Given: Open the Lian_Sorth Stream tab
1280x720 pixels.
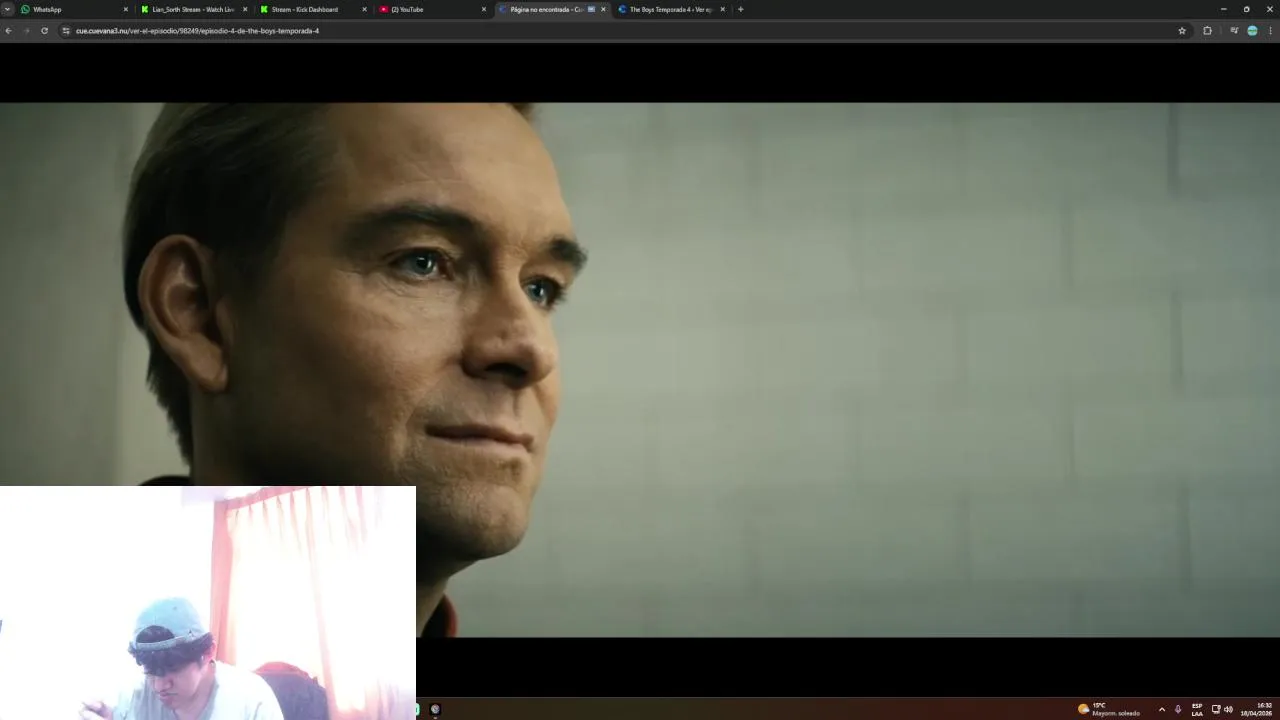Looking at the screenshot, I should (194, 9).
